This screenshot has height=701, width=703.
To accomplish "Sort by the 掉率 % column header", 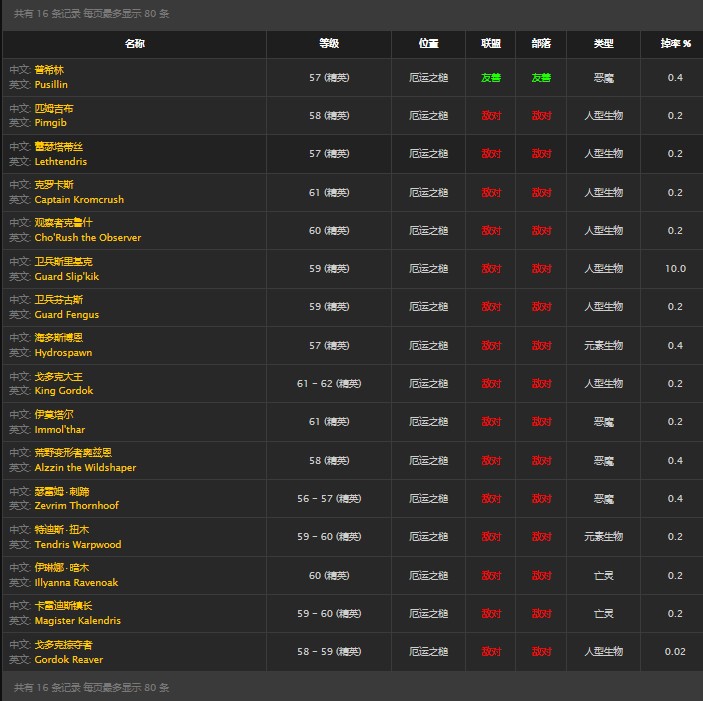I will pyautogui.click(x=675, y=44).
